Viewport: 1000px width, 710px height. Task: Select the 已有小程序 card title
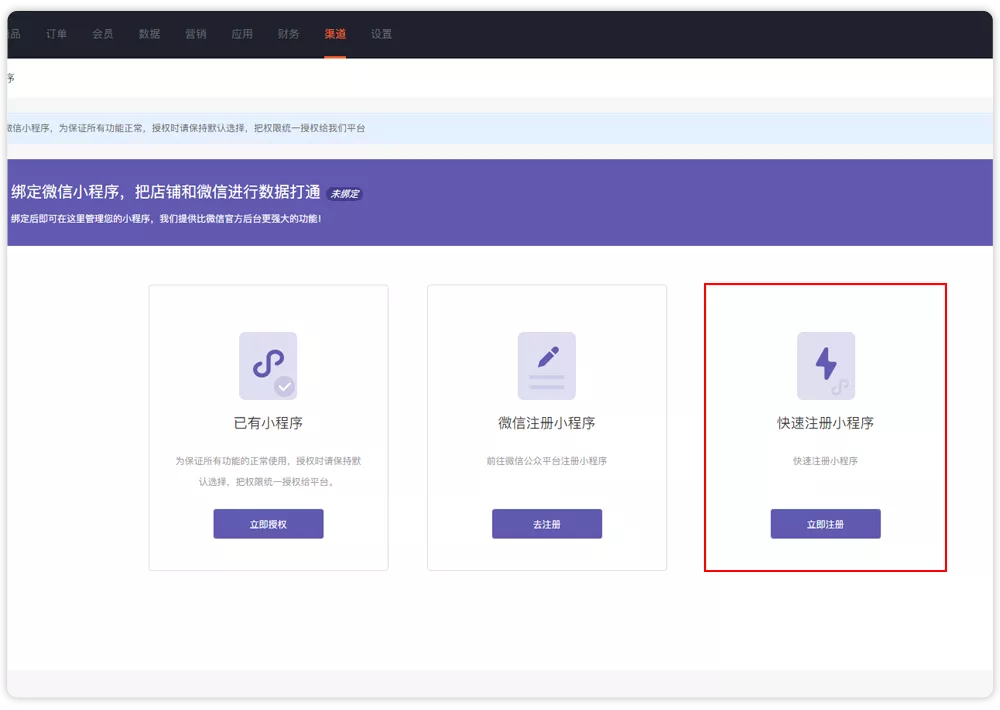(268, 423)
